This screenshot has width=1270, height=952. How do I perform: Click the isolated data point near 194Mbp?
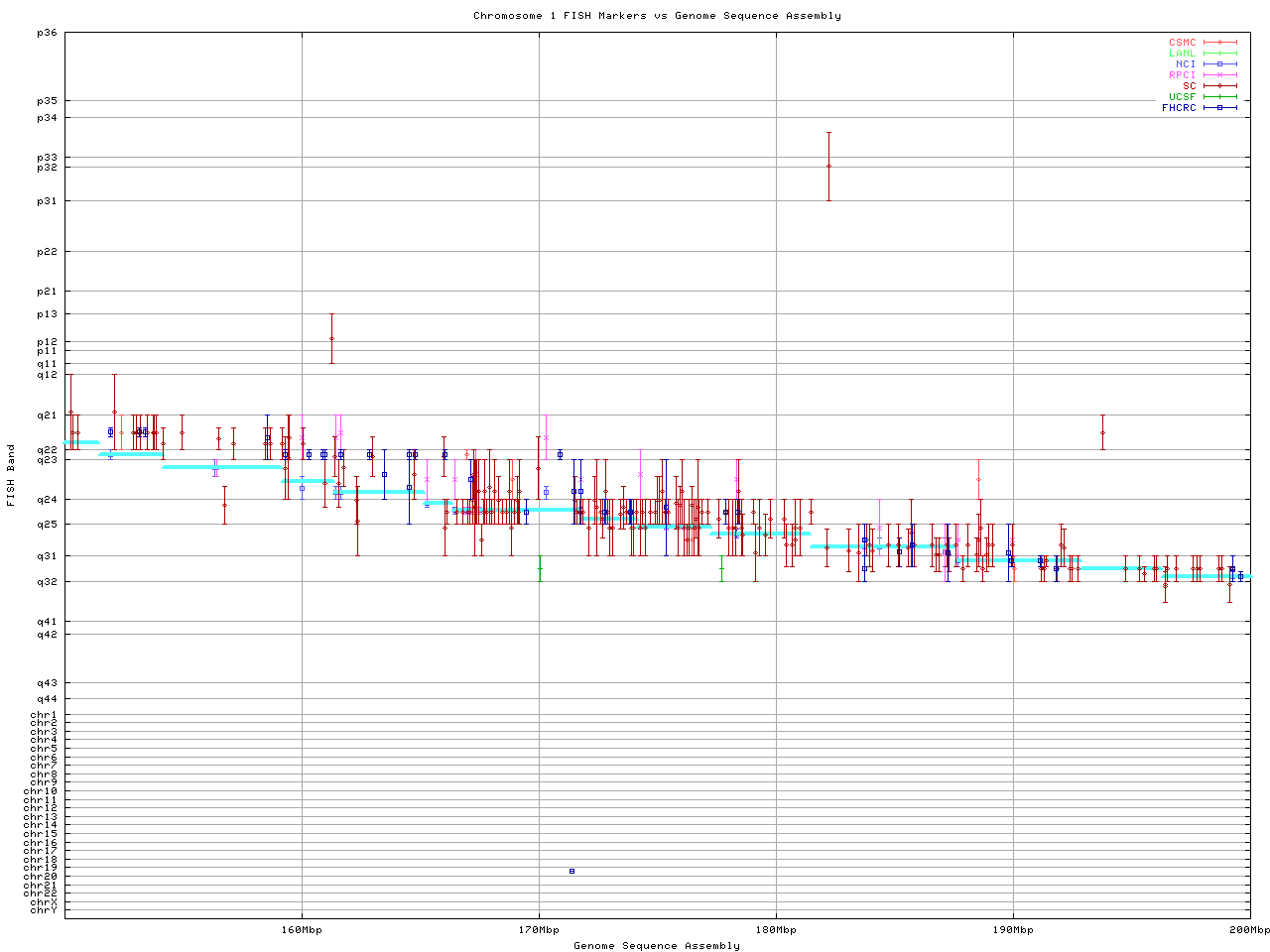pyautogui.click(x=1102, y=432)
